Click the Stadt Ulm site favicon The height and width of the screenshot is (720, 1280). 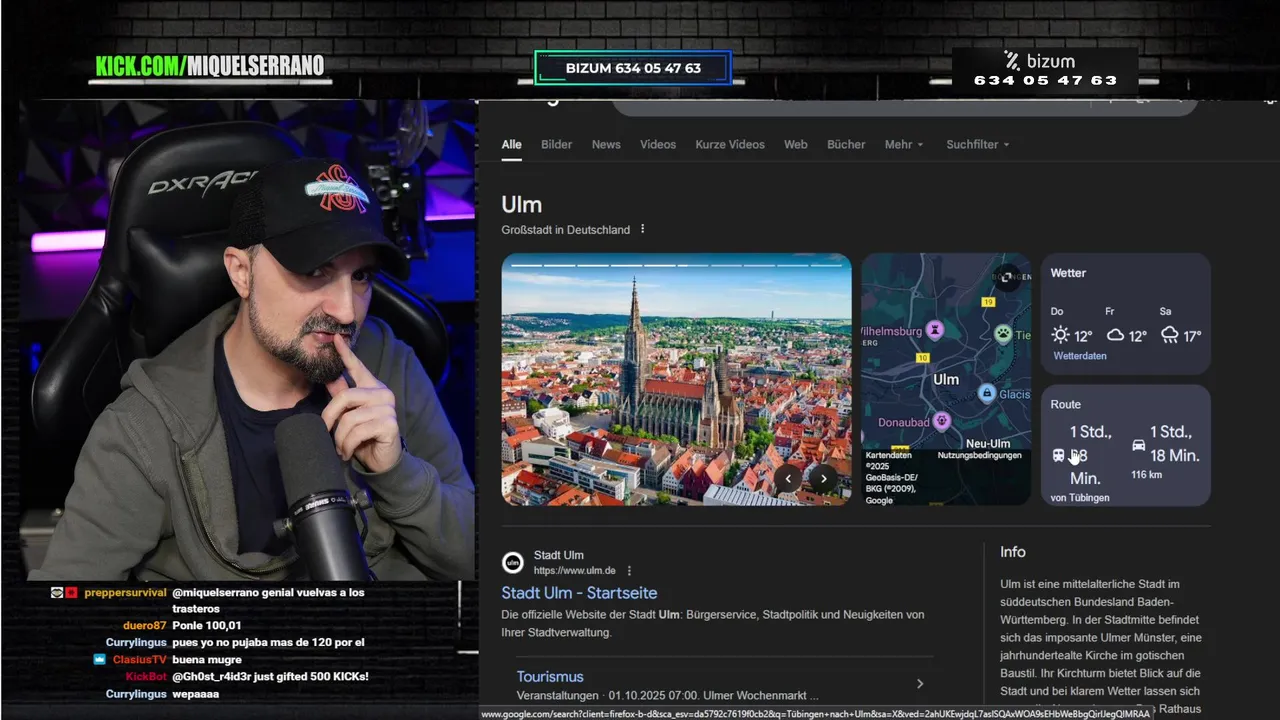click(512, 562)
